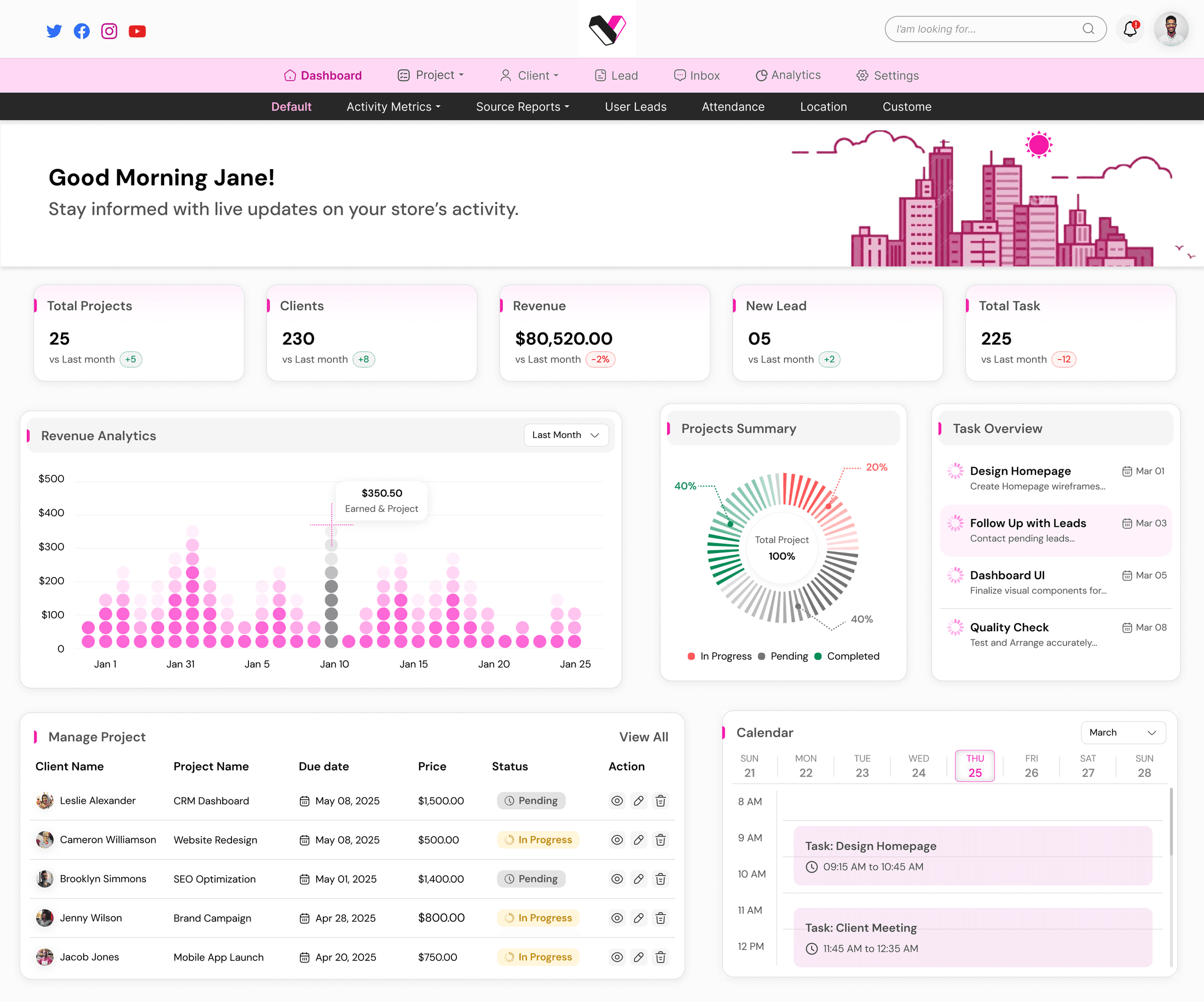Image resolution: width=1204 pixels, height=1002 pixels.
Task: Click the calendar icon beside Mar 08
Action: (x=1127, y=627)
